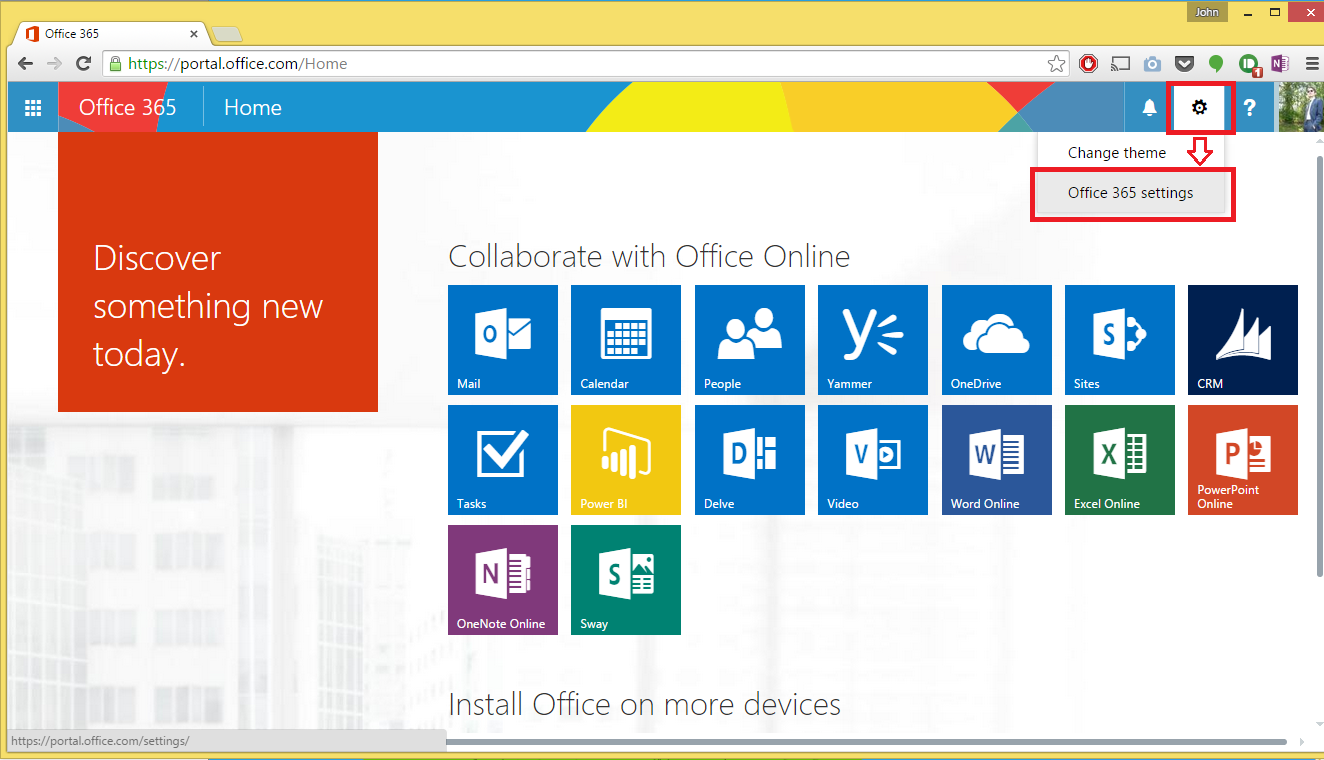Open PowerPoint Online
This screenshot has width=1324, height=760.
coord(1242,460)
